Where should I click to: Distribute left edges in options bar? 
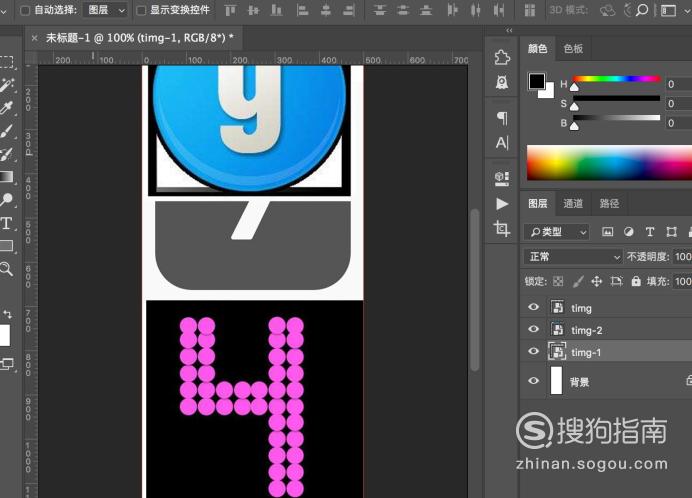pyautogui.click(x=452, y=10)
